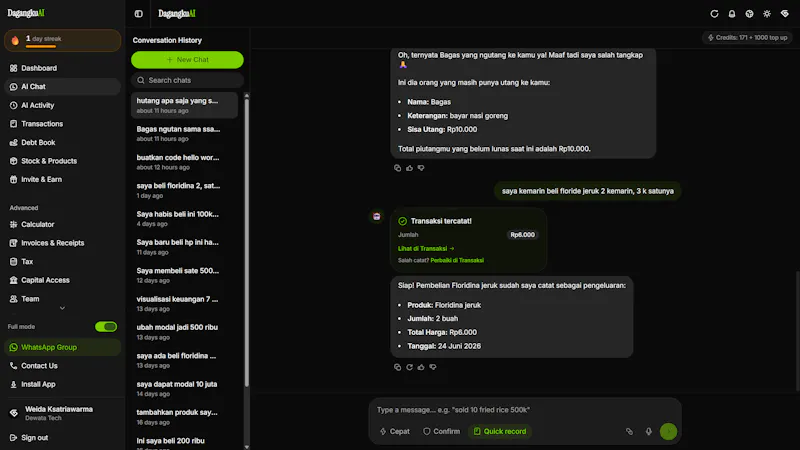800x450 pixels.
Task: Open Debt Book in sidebar
Action: [62, 142]
